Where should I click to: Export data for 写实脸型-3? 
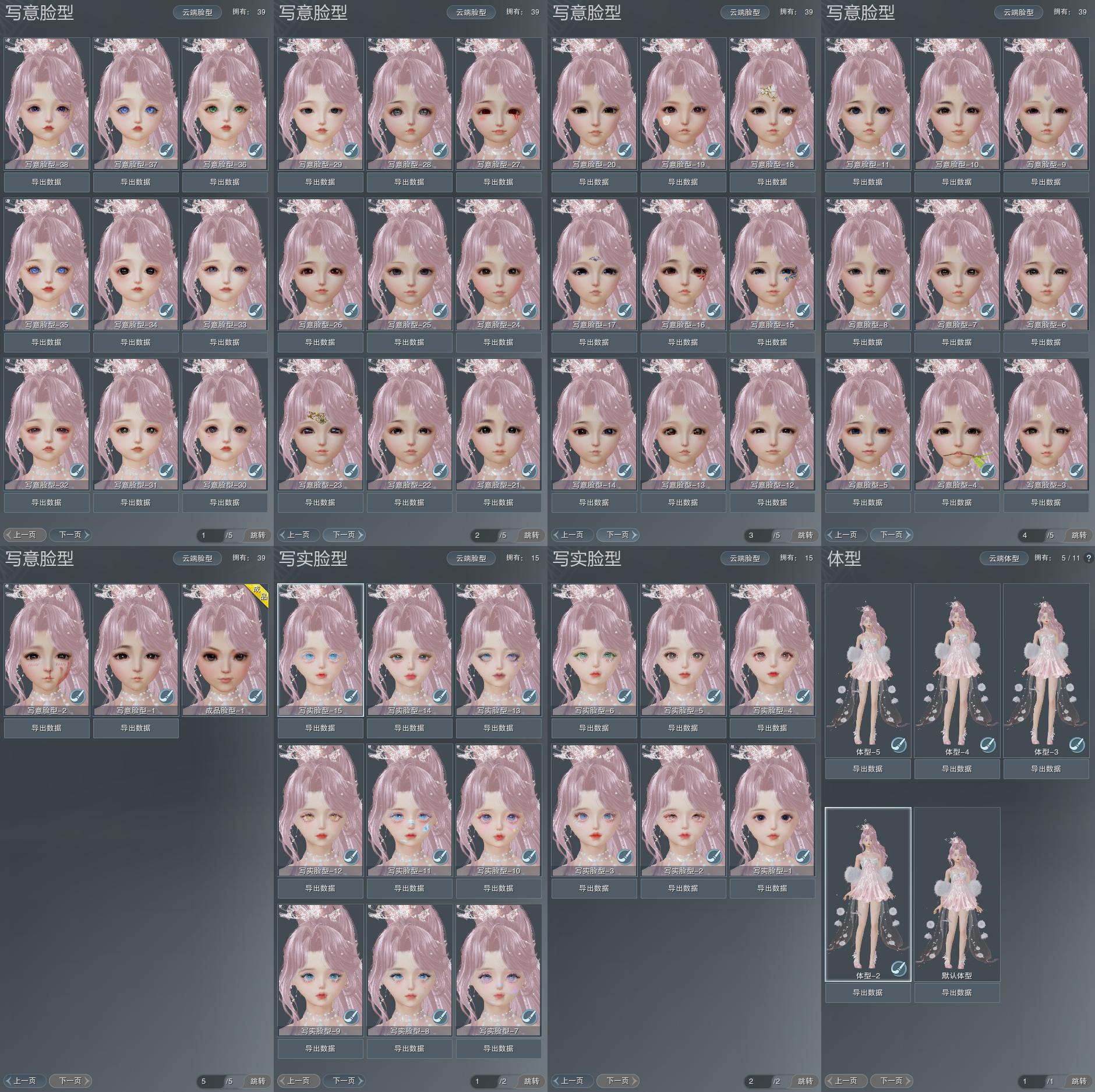(x=594, y=889)
